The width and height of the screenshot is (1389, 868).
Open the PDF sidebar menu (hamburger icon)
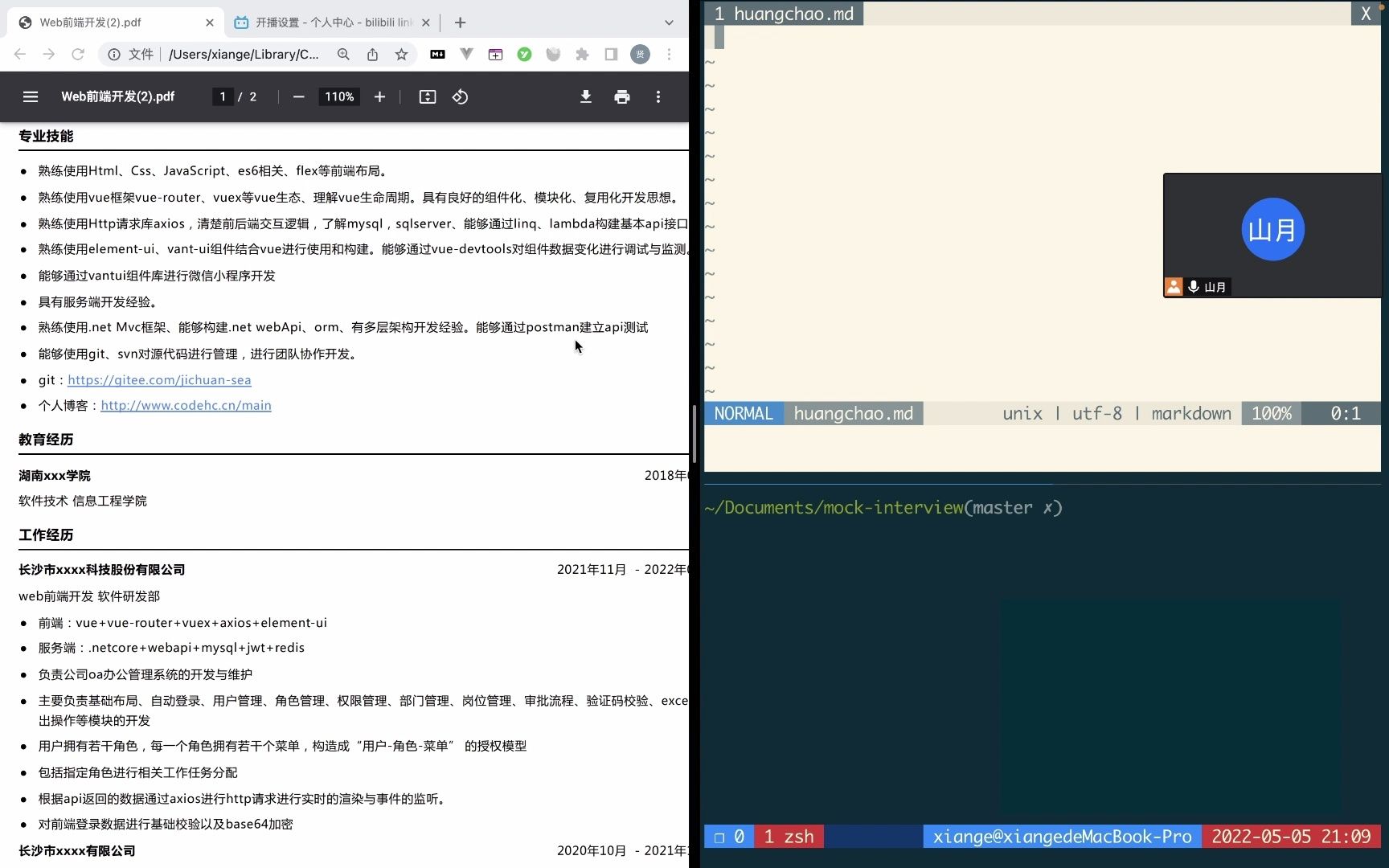click(x=31, y=96)
